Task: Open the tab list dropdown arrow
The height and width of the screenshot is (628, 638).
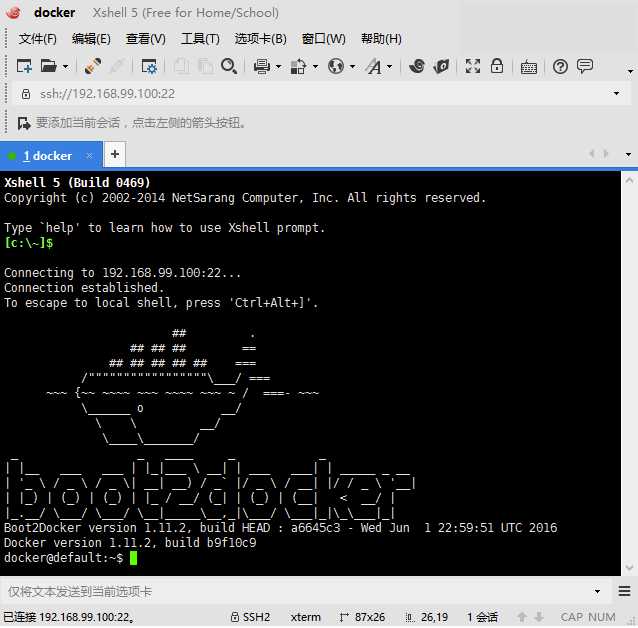Action: coord(628,155)
